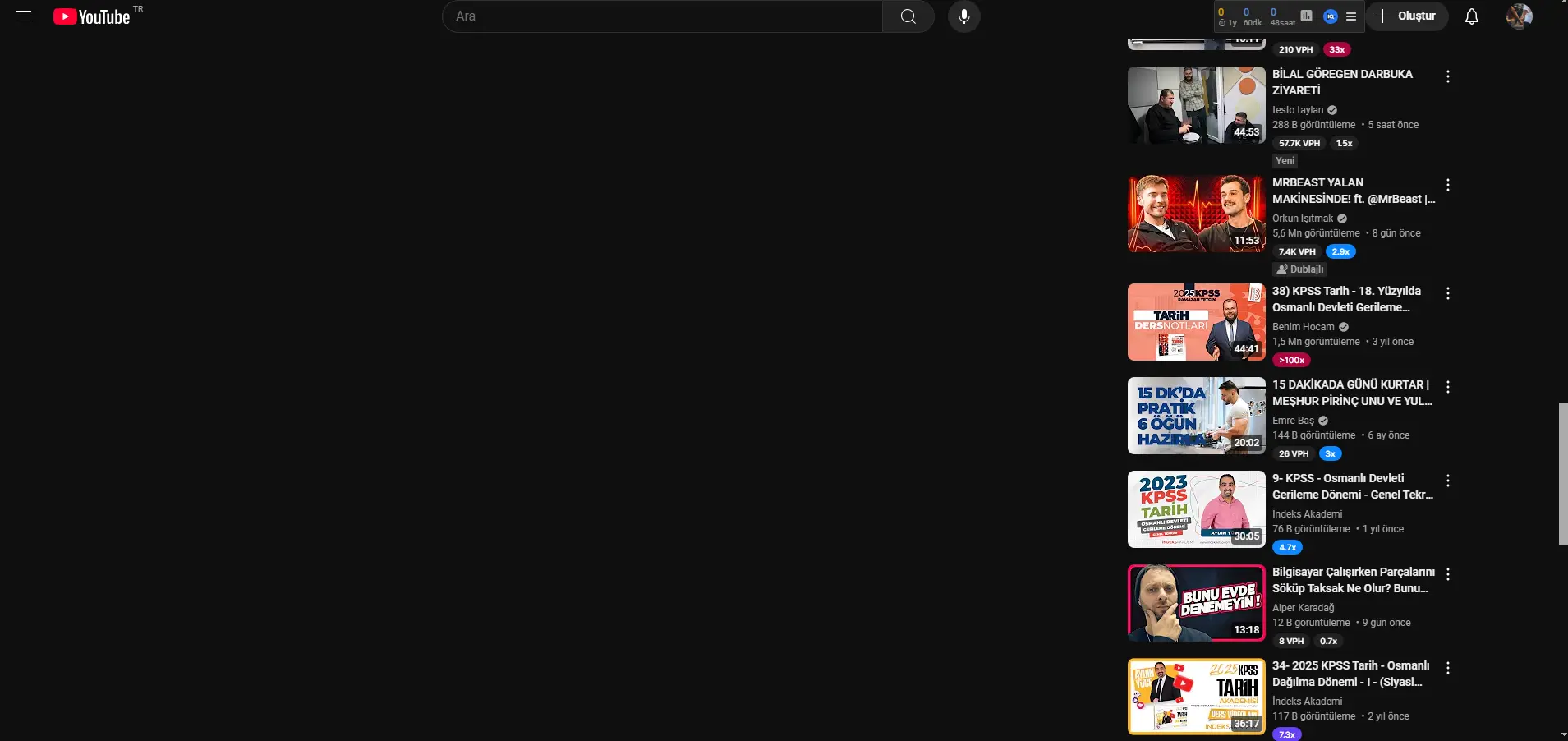This screenshot has width=1568, height=741.
Task: Click the blue 3x badge
Action: pyautogui.click(x=1331, y=453)
